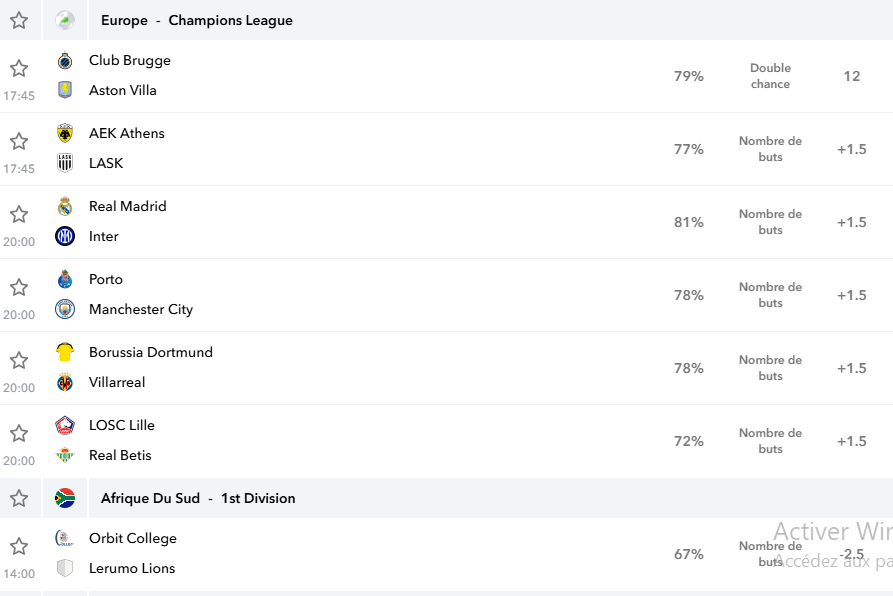This screenshot has width=893, height=596.
Task: Open the LOSC Lille vs Real Betis match
Action: tap(446, 441)
